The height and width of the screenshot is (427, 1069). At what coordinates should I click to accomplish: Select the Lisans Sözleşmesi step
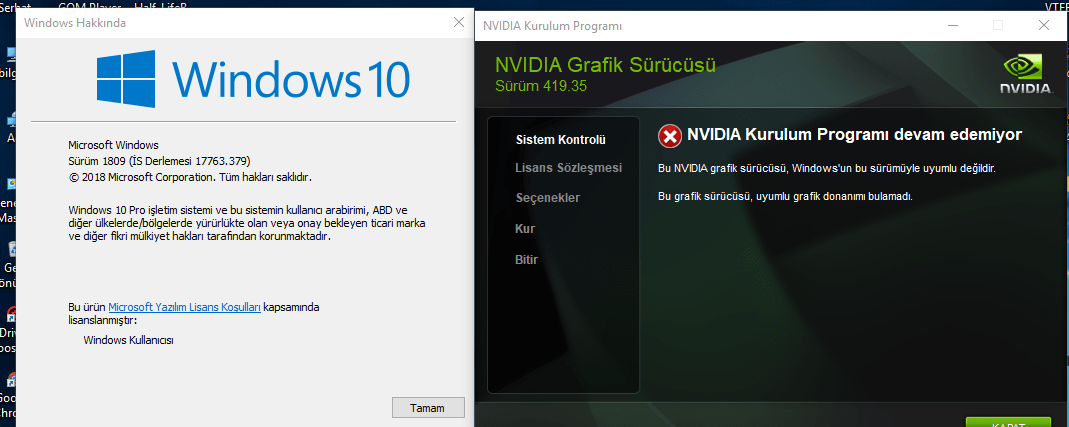point(569,168)
